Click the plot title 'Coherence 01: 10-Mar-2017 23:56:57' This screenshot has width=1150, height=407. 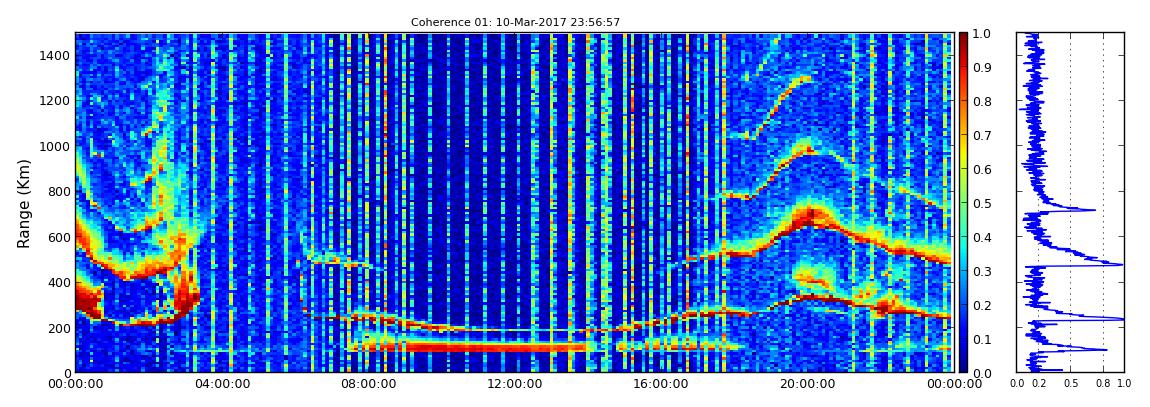(515, 22)
